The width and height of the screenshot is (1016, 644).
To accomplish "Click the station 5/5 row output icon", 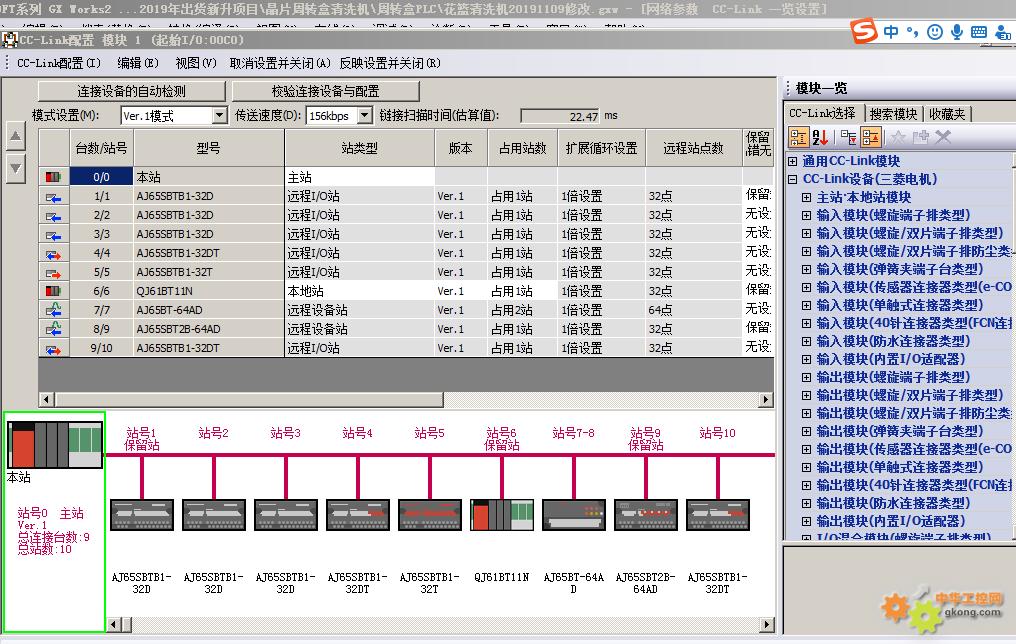I will [53, 272].
